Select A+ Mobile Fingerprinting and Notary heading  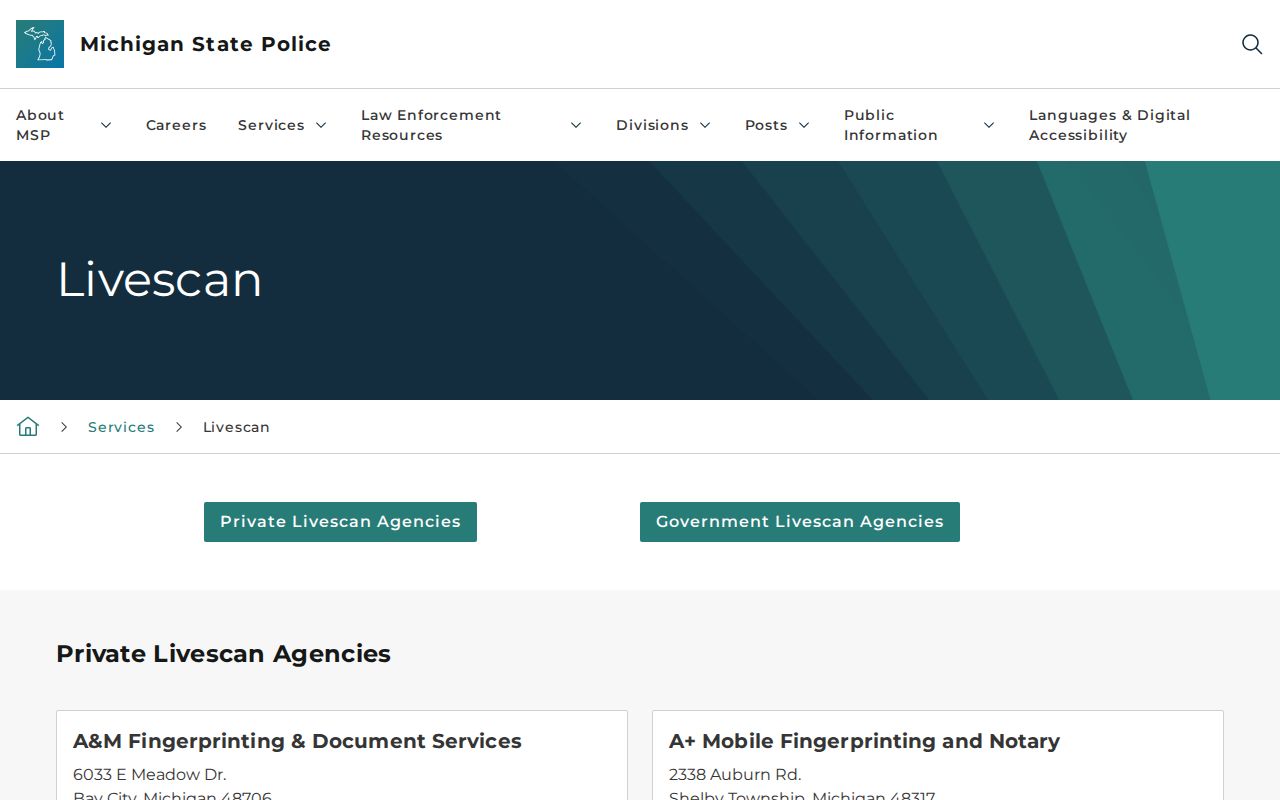(x=864, y=741)
